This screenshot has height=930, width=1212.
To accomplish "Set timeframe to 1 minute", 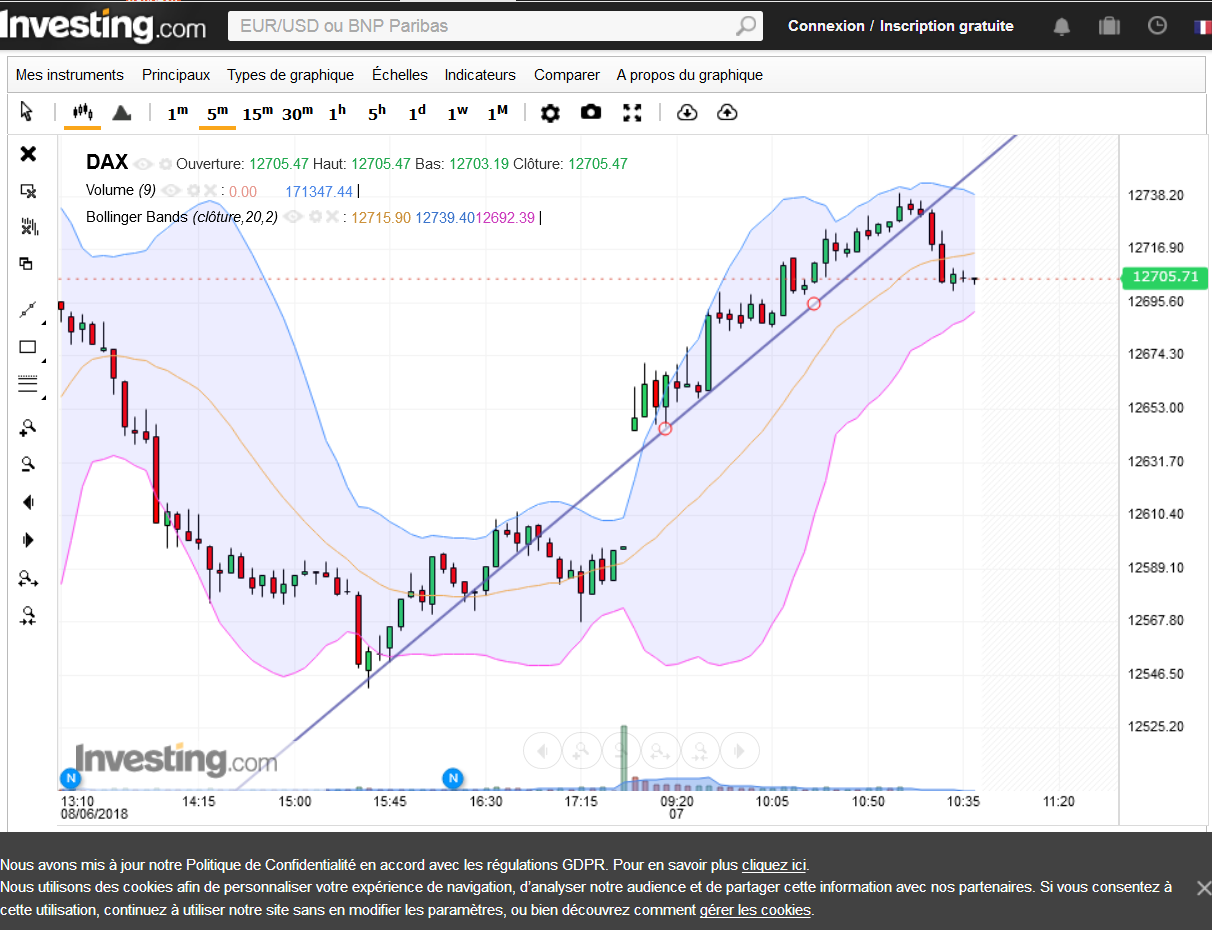I will click(177, 113).
